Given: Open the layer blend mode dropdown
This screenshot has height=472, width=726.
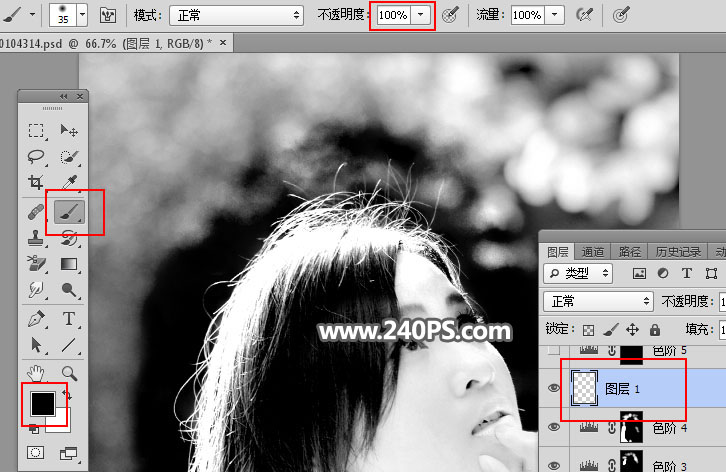Looking at the screenshot, I should 598,302.
